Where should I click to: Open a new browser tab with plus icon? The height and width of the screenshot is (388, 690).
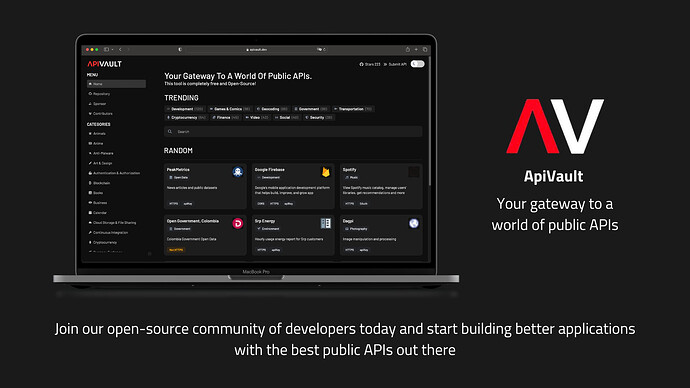(416, 50)
